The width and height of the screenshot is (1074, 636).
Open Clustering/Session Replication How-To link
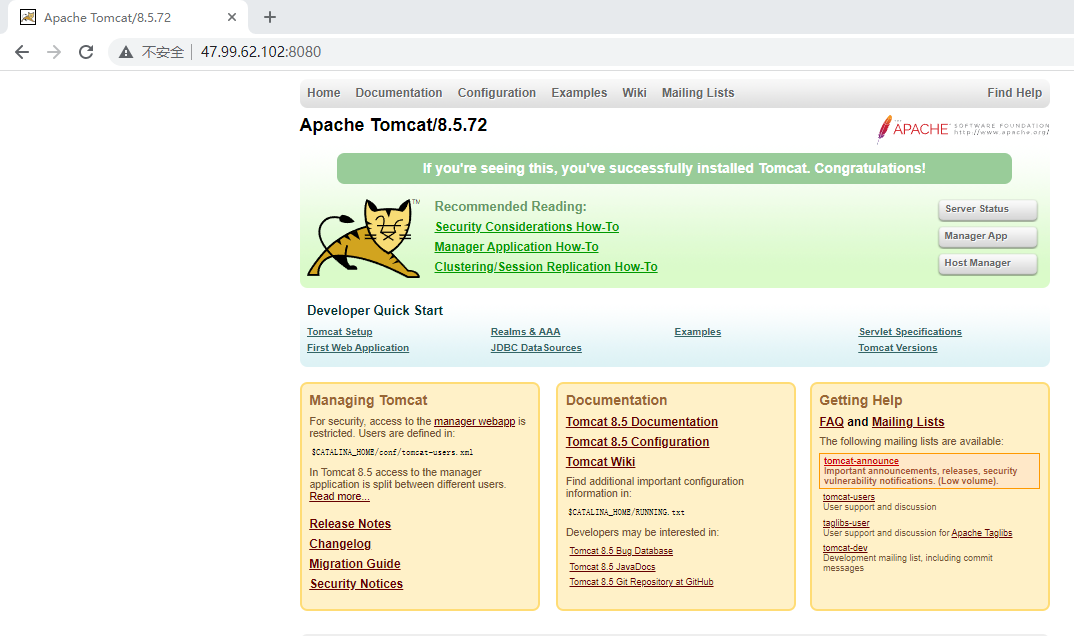[546, 267]
